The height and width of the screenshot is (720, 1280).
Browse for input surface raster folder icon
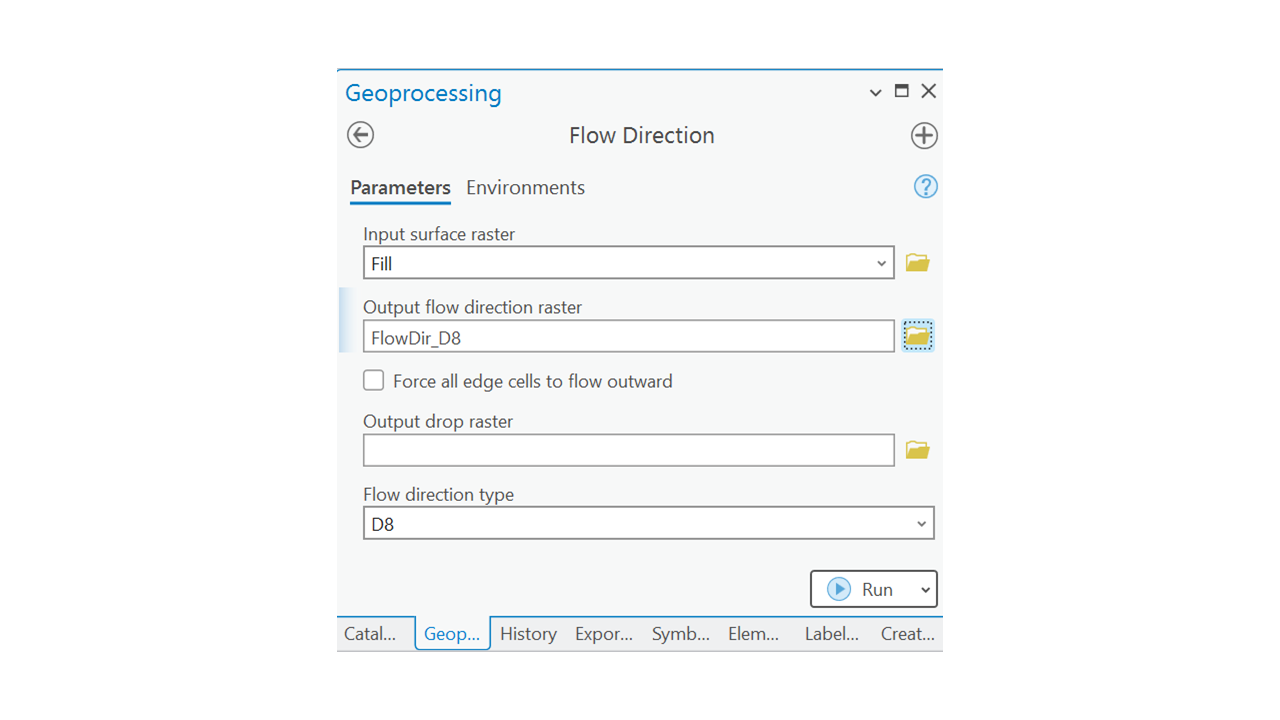(x=917, y=263)
